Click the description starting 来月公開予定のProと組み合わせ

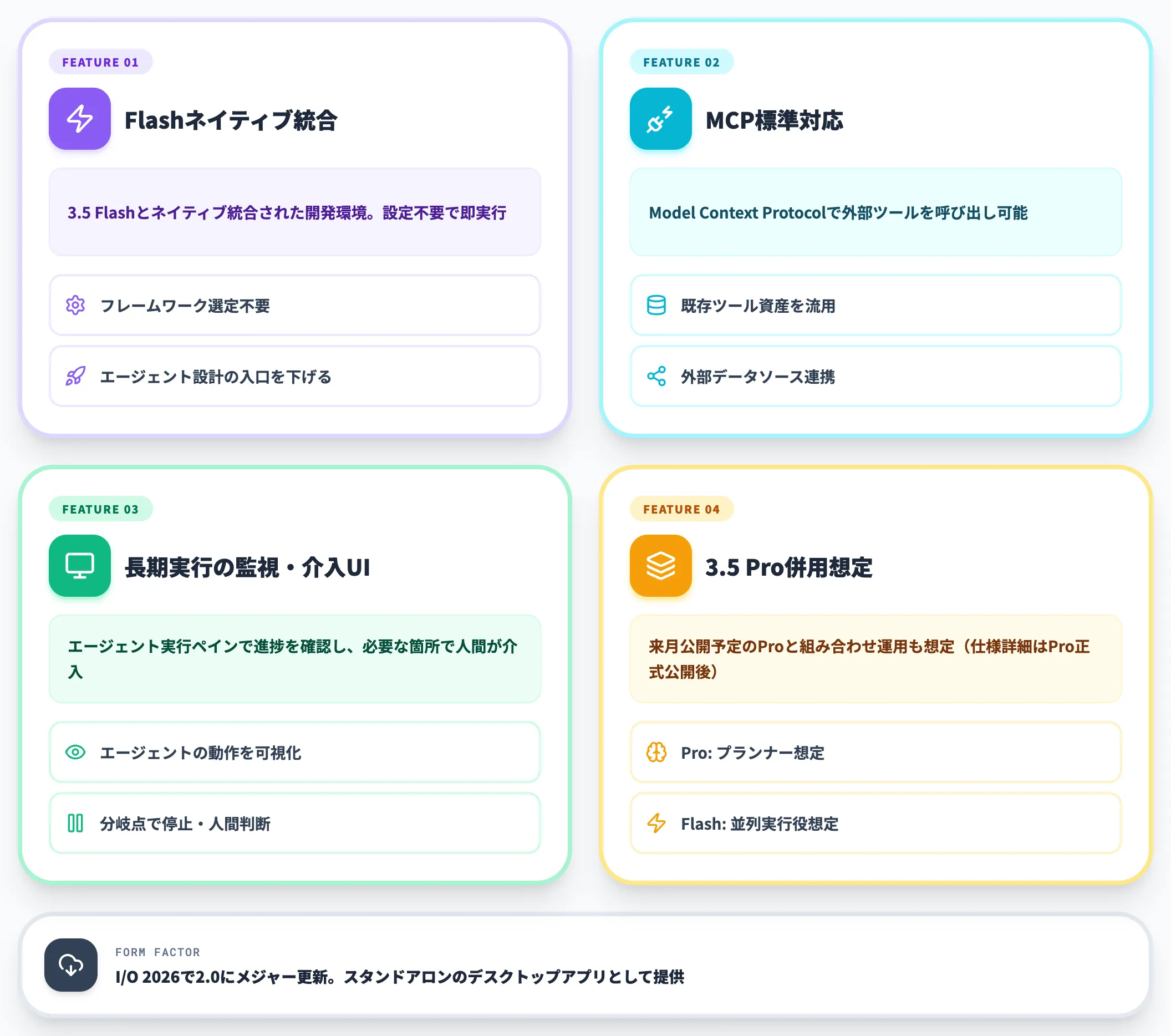pos(868,659)
